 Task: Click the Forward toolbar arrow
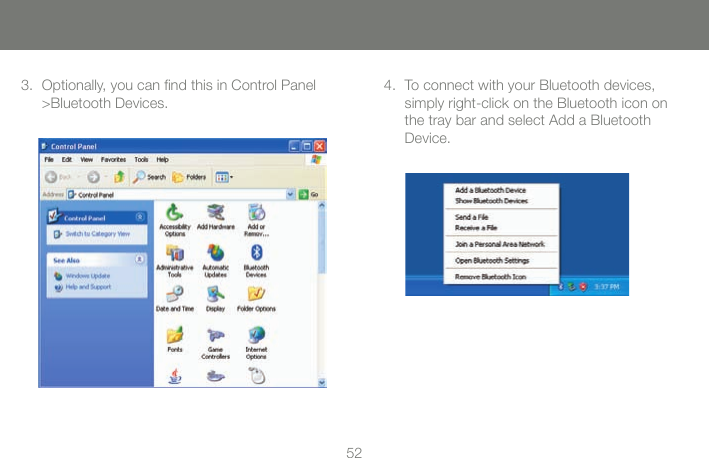click(x=93, y=177)
